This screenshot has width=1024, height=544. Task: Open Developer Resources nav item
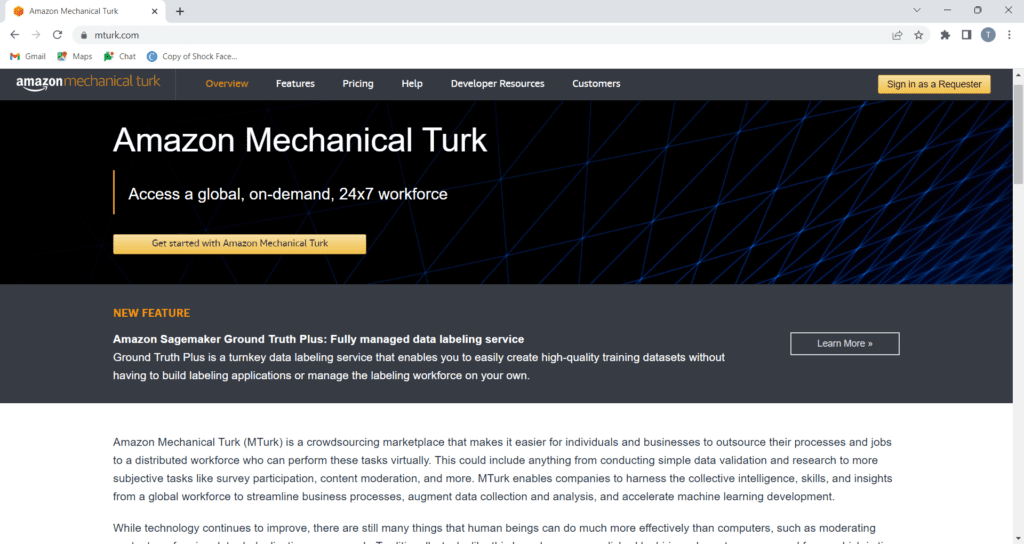point(498,84)
